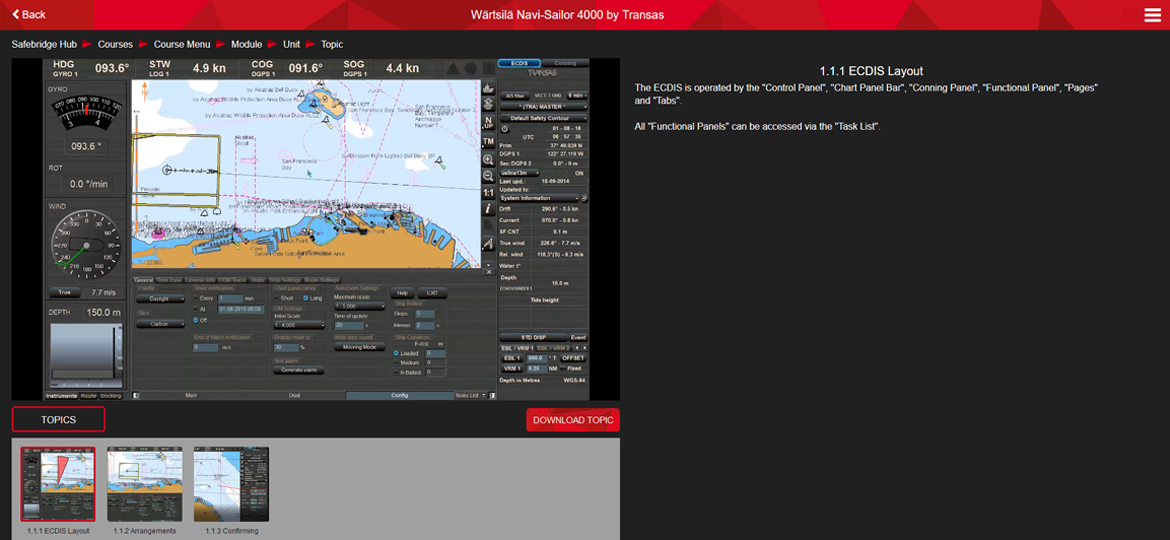Switch to the Route tab in left panel
Screen dimensions: 1170x540
(89, 395)
